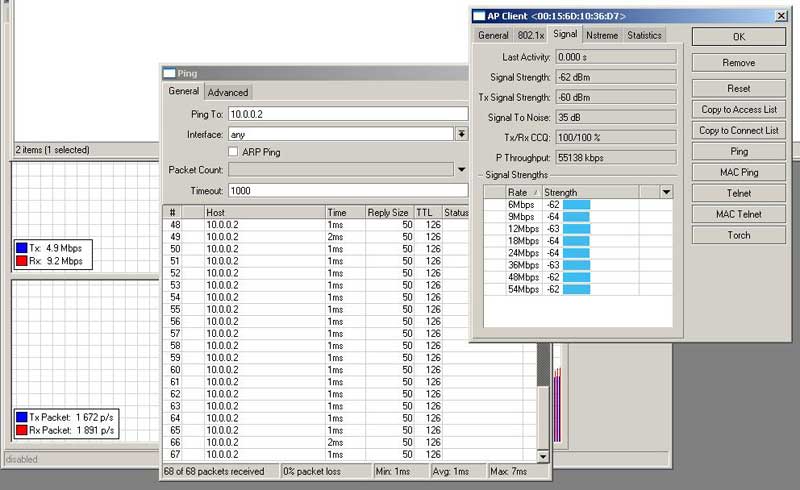Select the 18Mbps signal strength row
The height and width of the screenshot is (490, 800).
coord(578,241)
